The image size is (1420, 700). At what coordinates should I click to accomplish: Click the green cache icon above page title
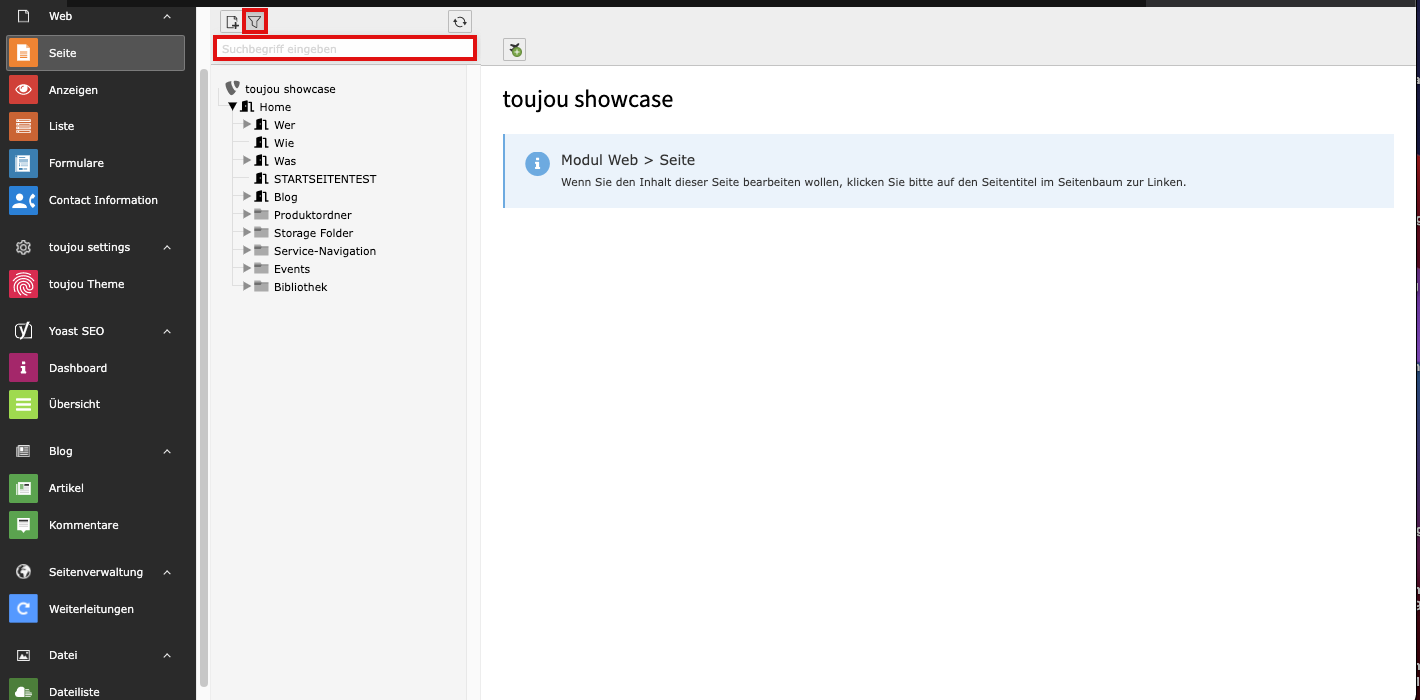[514, 50]
